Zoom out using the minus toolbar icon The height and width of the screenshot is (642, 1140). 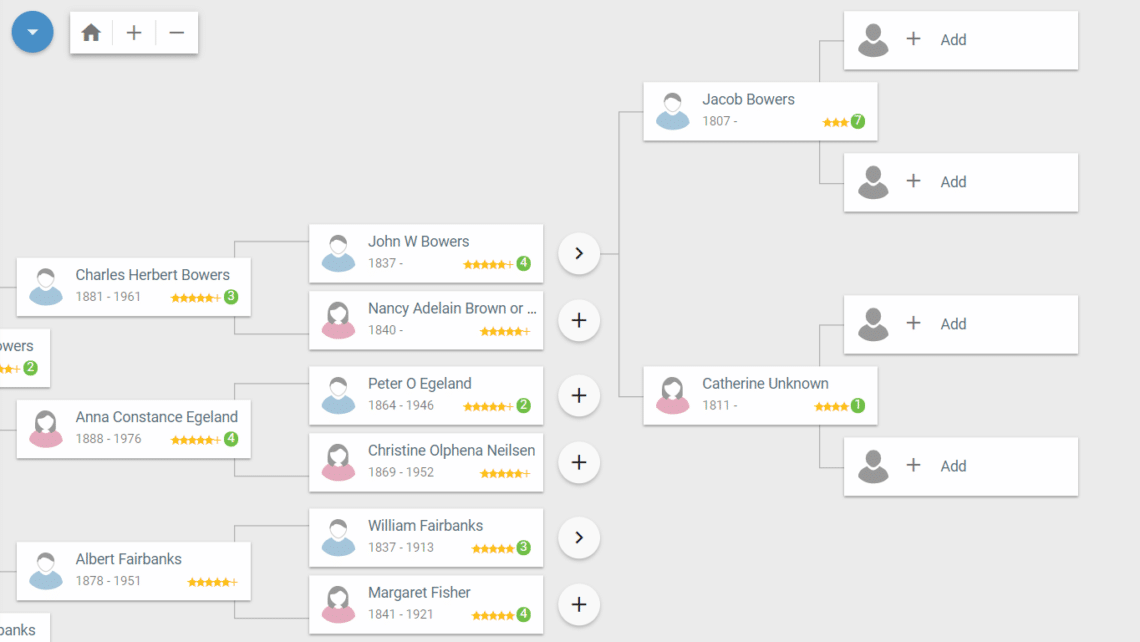[x=176, y=32]
